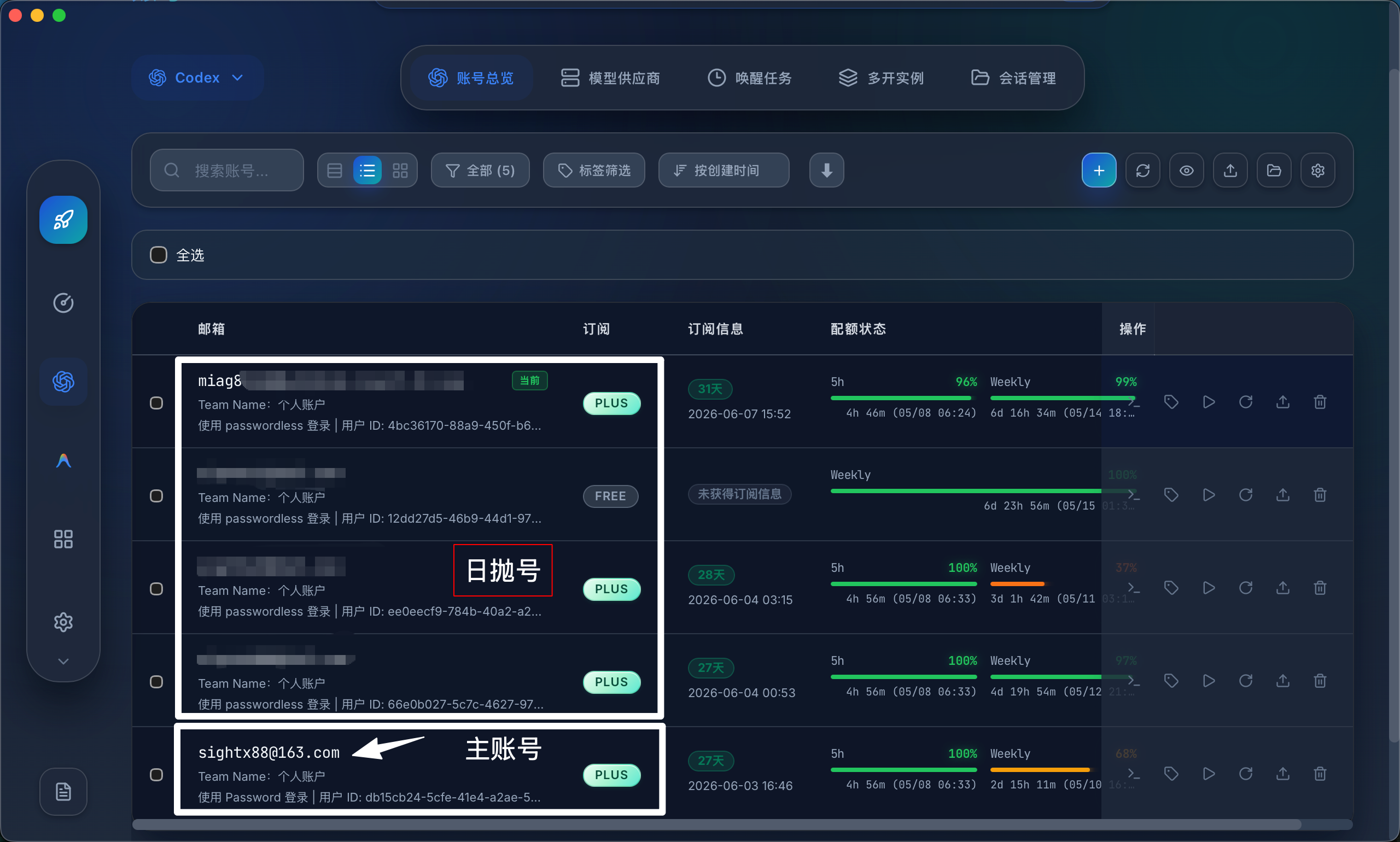Tag the 2026-06-04 00:53 account row
Screen dimensions: 1400x842
click(1171, 681)
